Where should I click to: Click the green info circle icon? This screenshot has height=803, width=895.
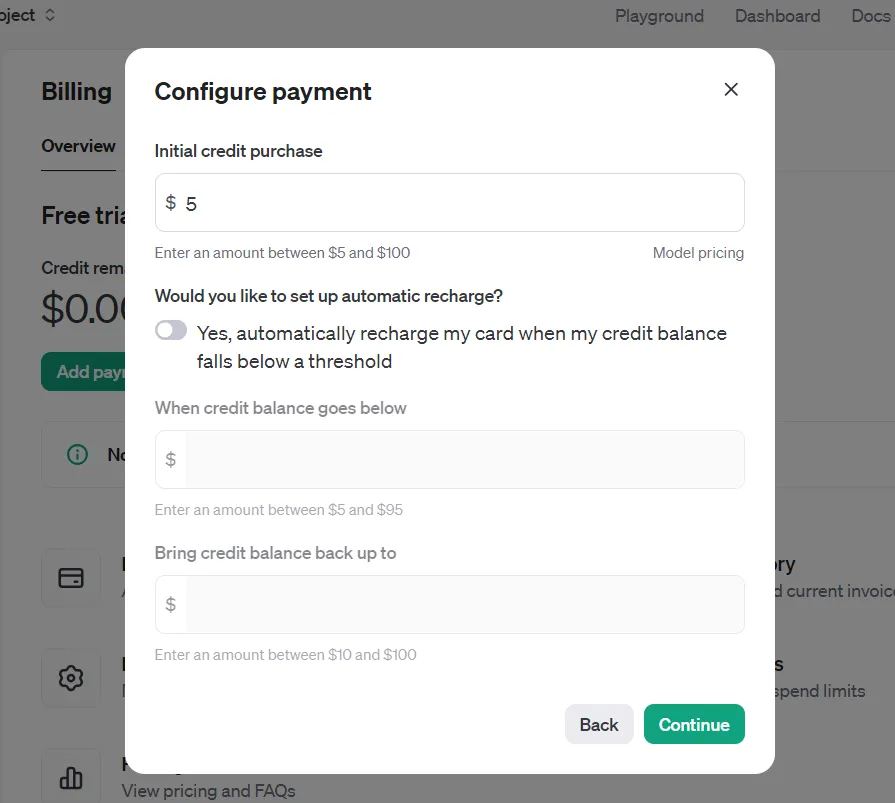point(78,454)
